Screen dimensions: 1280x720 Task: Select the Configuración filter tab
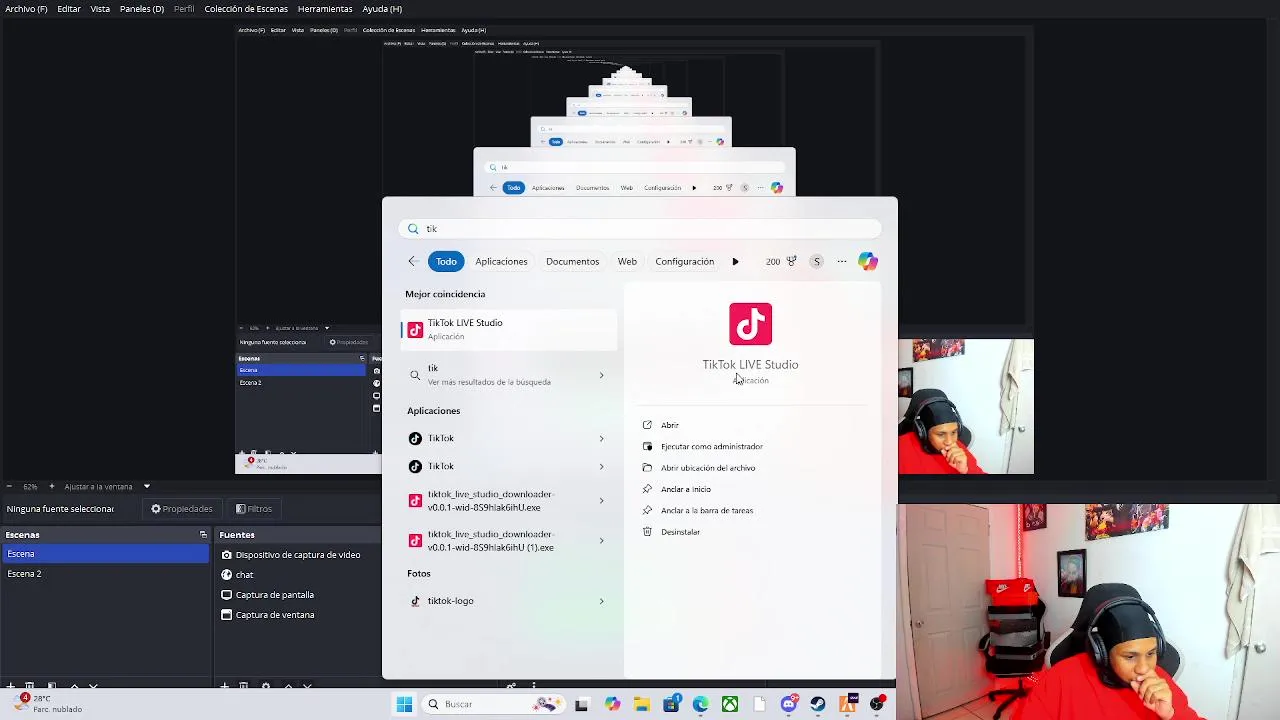coord(684,261)
